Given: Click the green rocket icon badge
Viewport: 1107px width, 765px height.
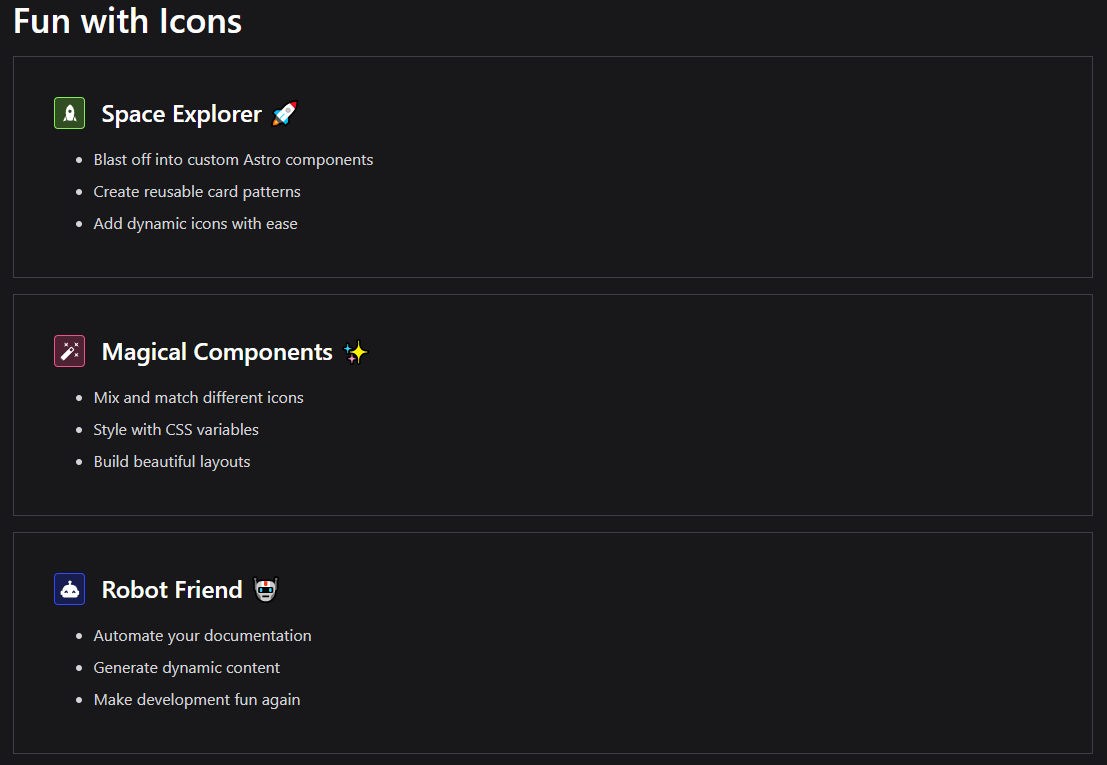Looking at the screenshot, I should point(69,113).
